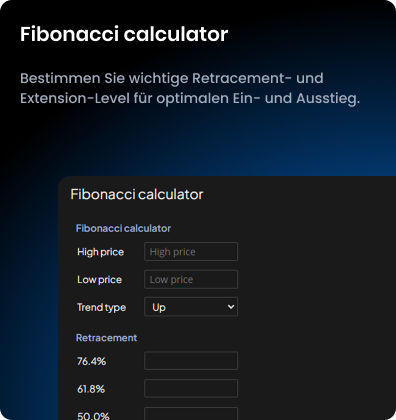
Task: Focus the High price input field
Action: [191, 251]
